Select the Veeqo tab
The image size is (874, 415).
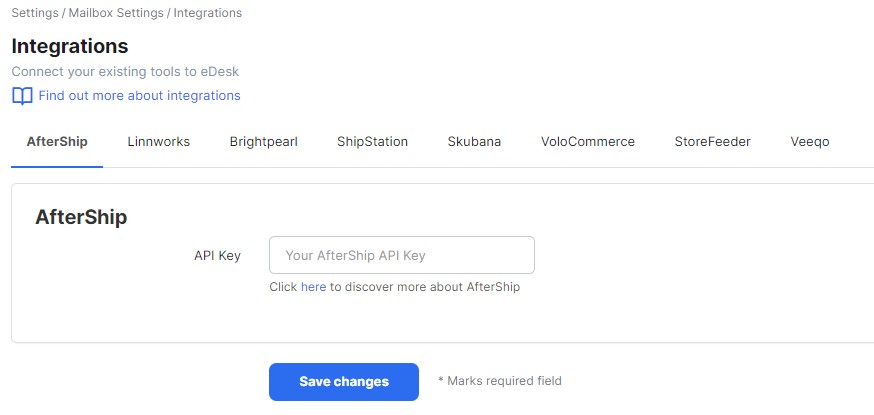click(810, 141)
